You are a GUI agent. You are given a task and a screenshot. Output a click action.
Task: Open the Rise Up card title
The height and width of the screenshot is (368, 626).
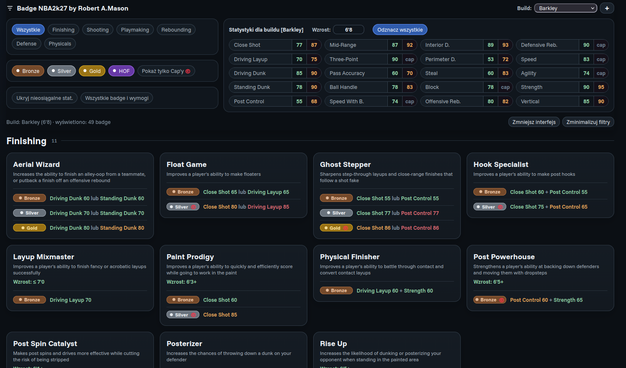pyautogui.click(x=333, y=344)
